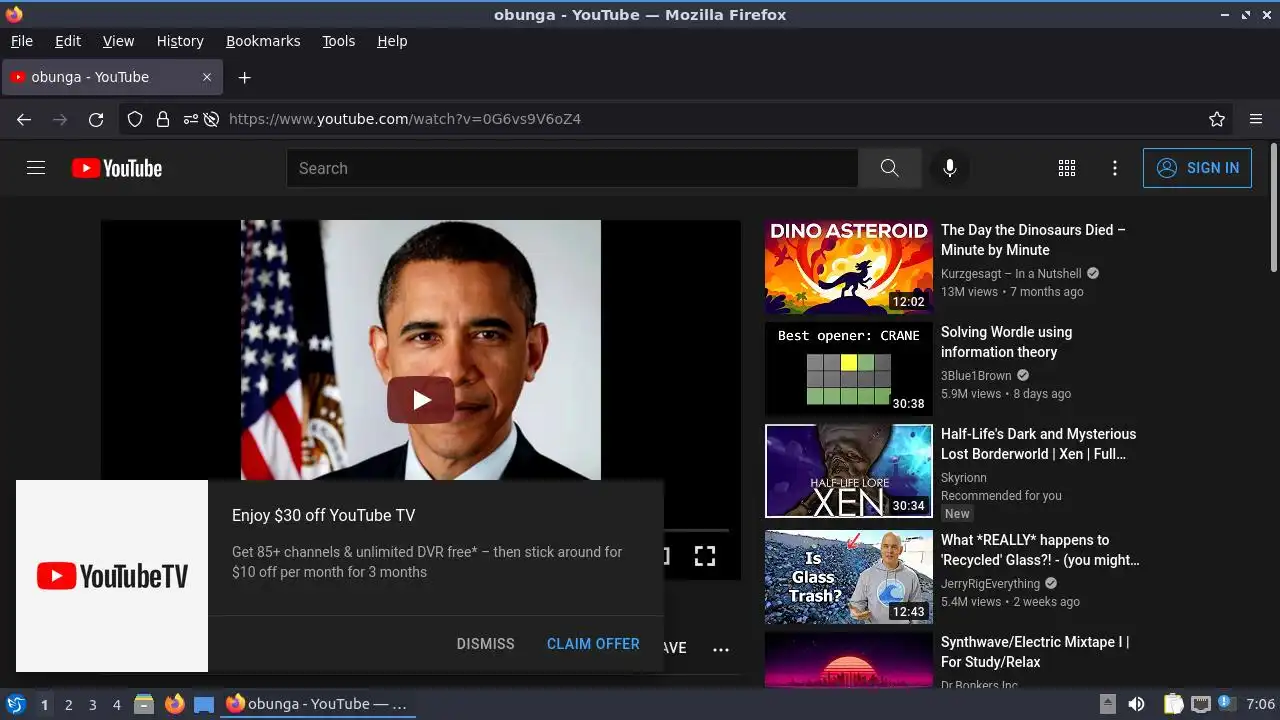Screen dimensions: 1280x720
Task: Switch to workspace 4
Action: 116,705
